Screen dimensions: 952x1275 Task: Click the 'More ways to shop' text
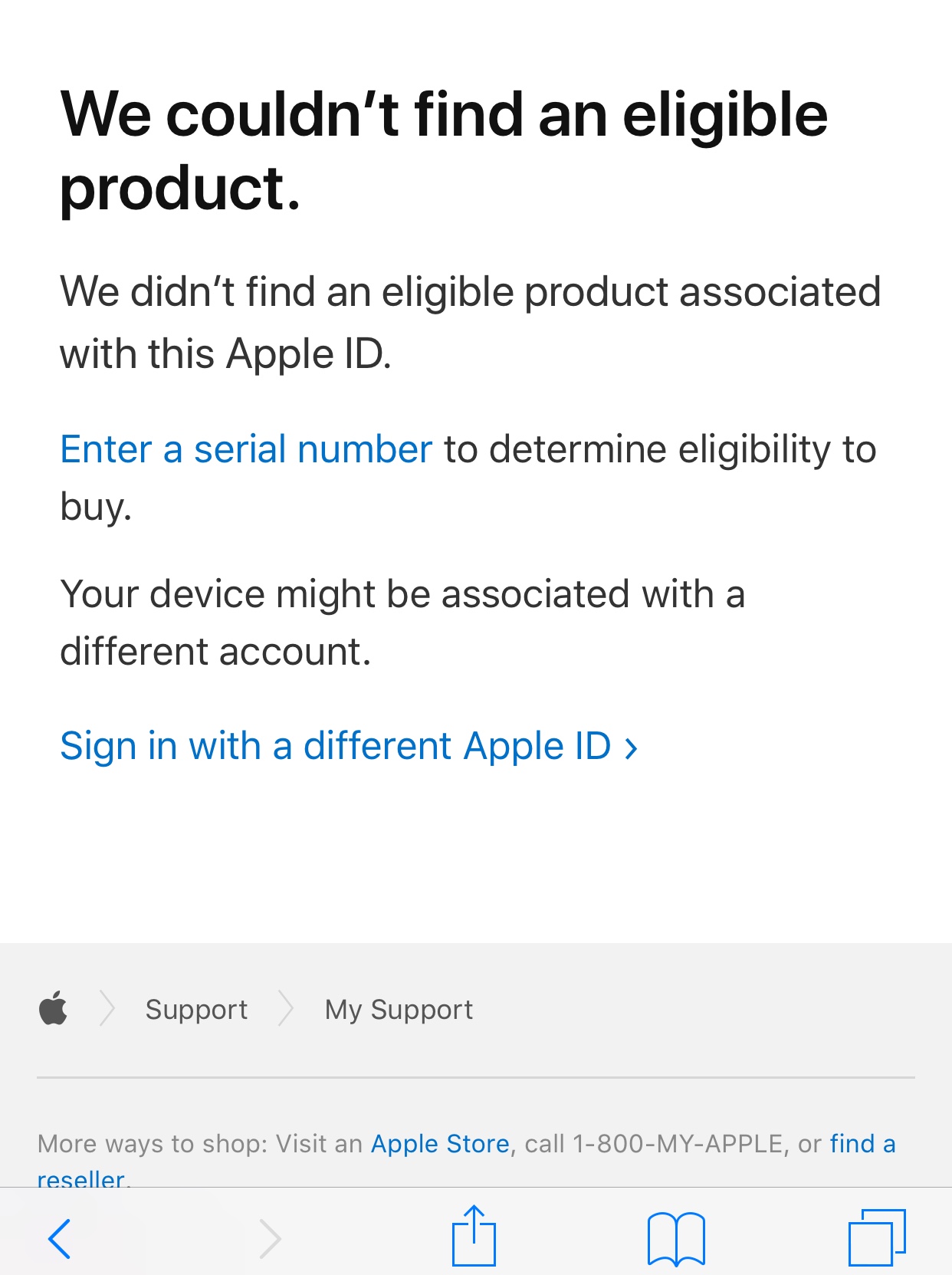152,1144
